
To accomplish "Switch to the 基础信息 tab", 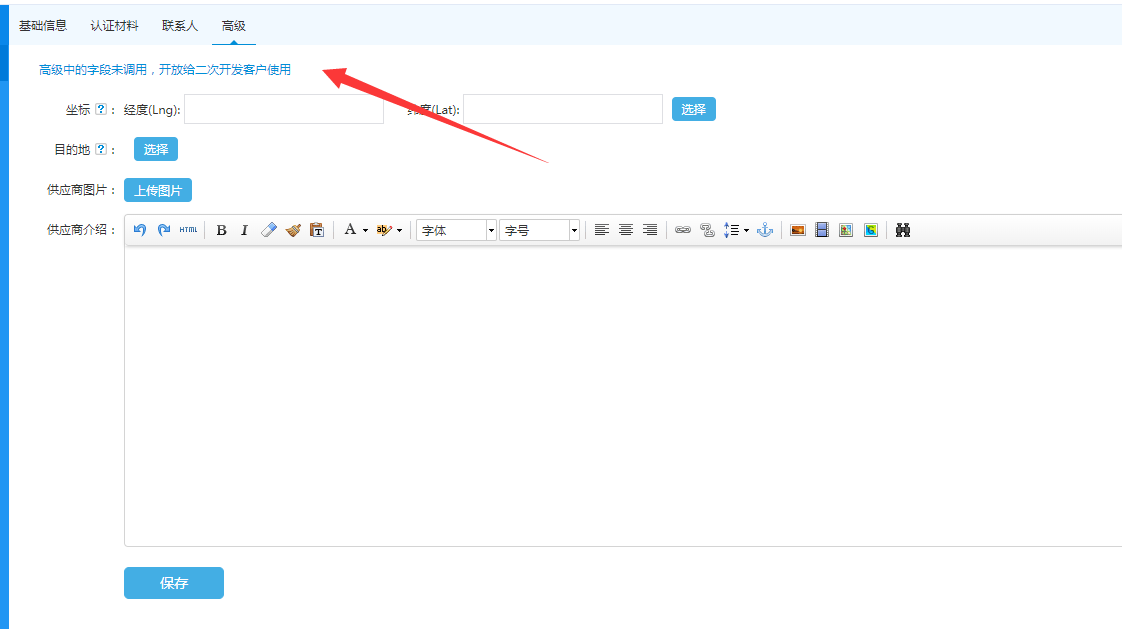I will (43, 25).
